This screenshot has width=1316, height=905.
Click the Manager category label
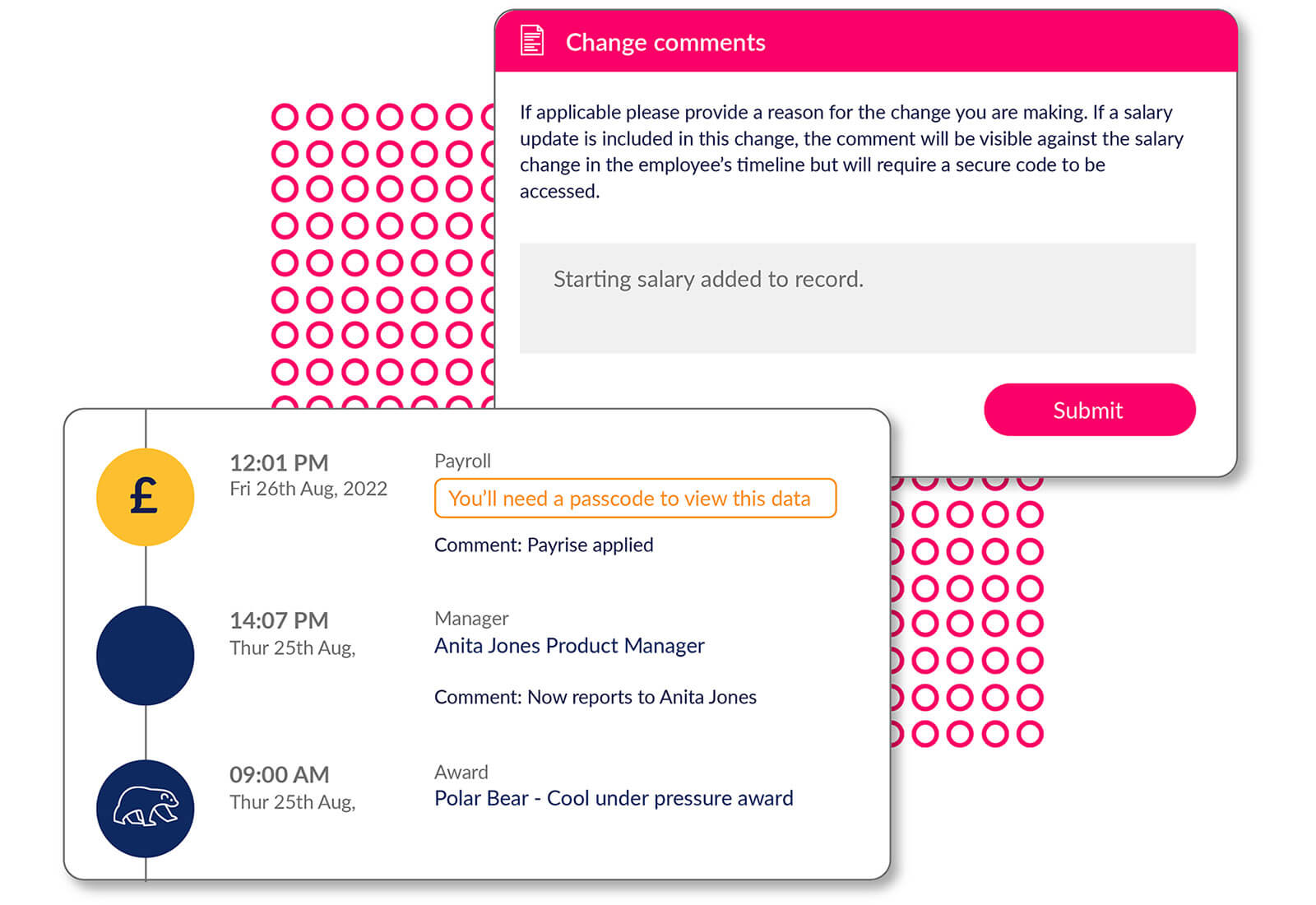[x=471, y=618]
